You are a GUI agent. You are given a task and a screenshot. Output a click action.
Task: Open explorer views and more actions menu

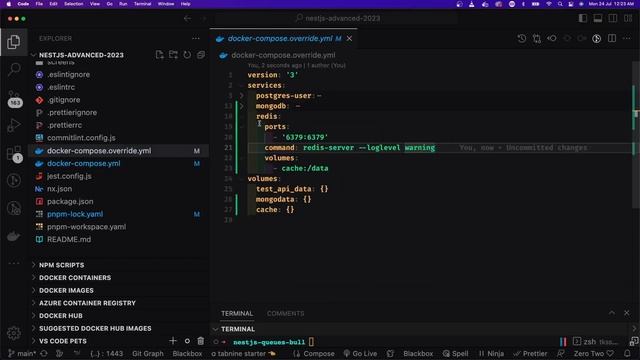(196, 38)
